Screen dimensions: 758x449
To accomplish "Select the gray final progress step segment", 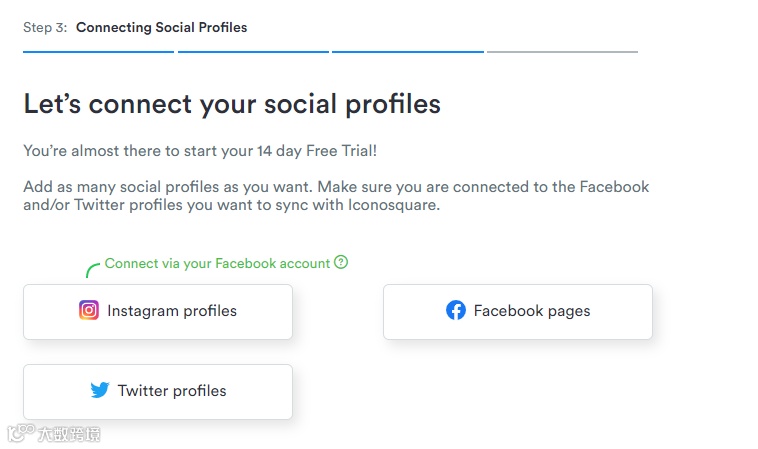I will [x=562, y=51].
